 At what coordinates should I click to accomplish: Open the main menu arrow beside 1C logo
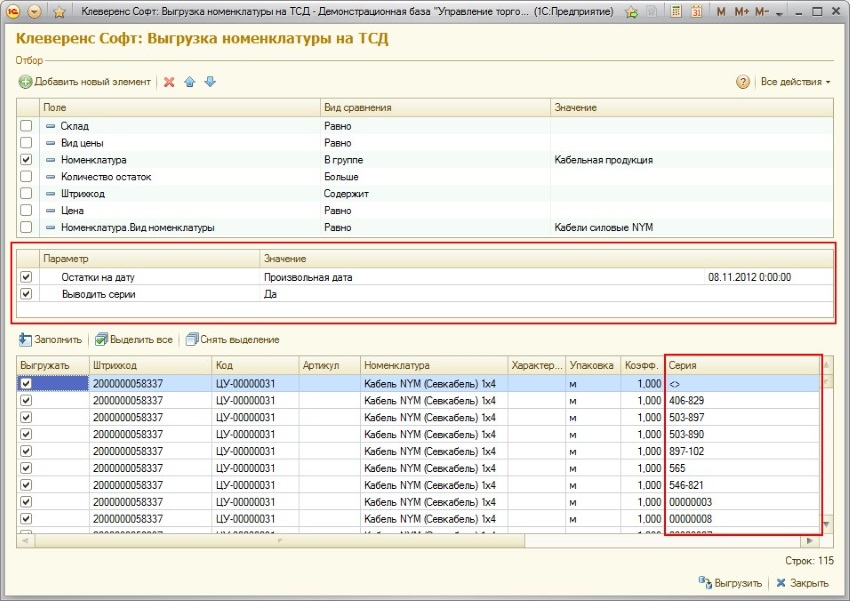click(34, 11)
